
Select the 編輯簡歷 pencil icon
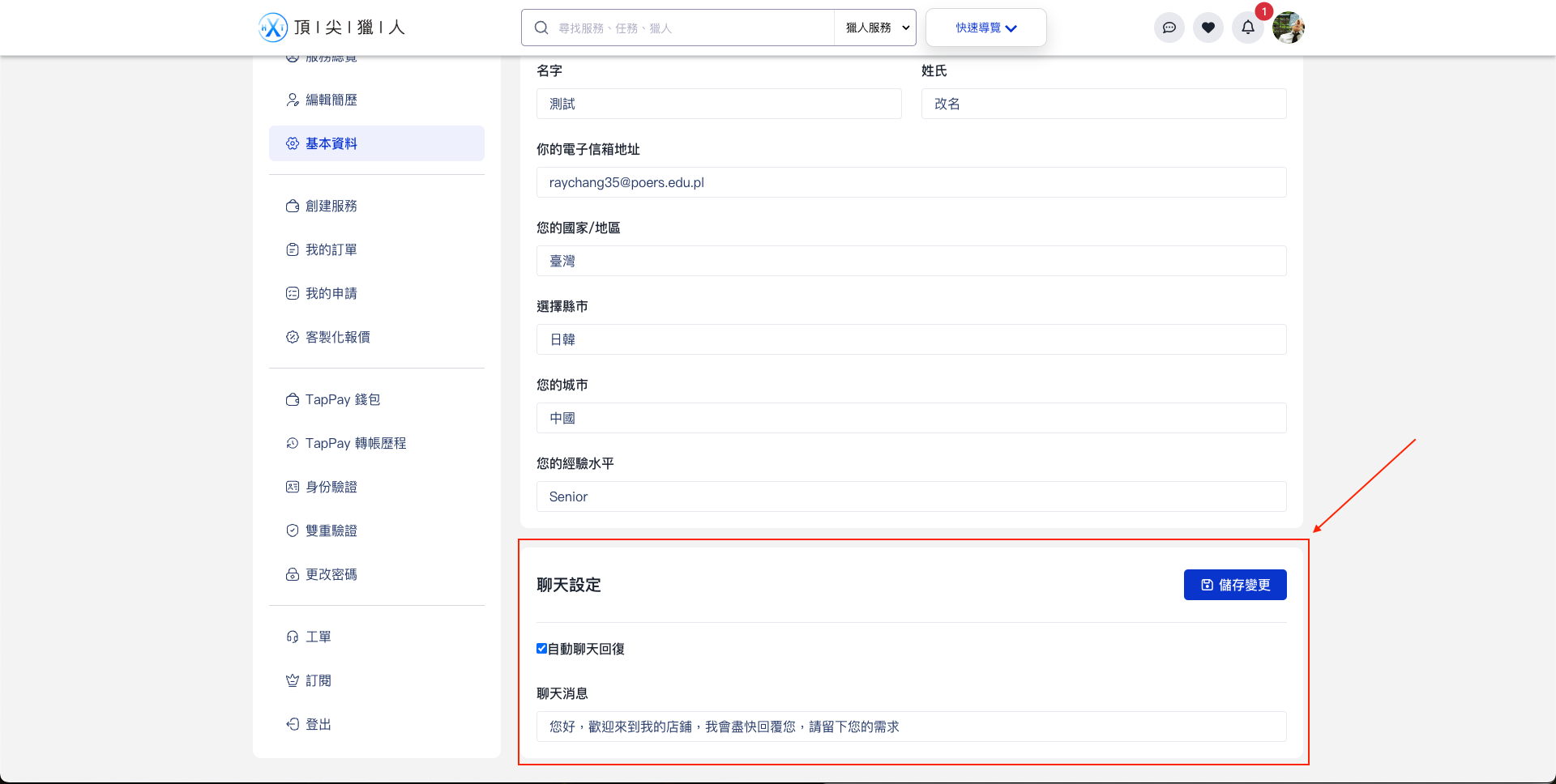[293, 99]
